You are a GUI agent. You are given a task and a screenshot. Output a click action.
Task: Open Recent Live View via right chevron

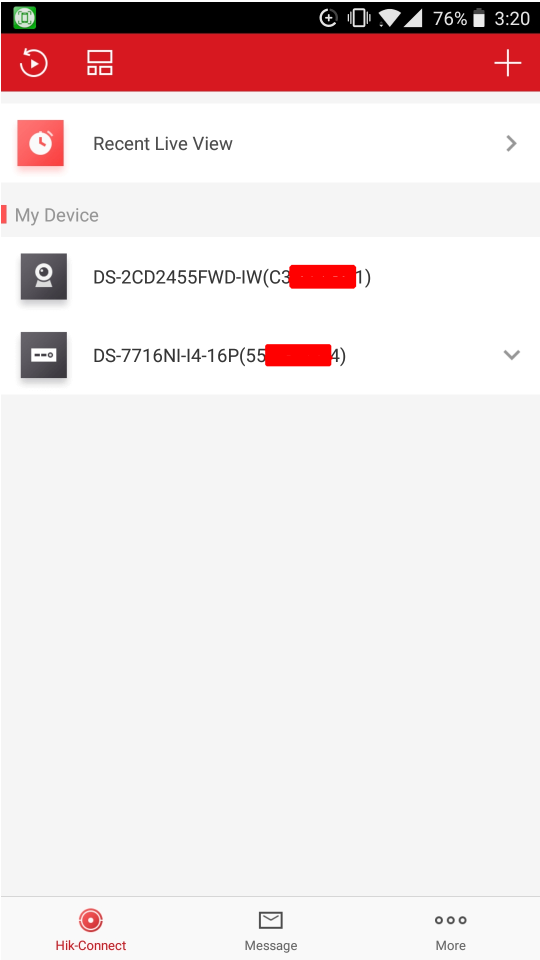click(511, 143)
